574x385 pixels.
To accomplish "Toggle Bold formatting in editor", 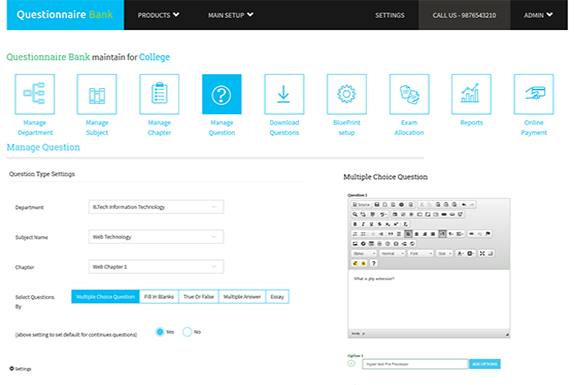I will coord(355,224).
